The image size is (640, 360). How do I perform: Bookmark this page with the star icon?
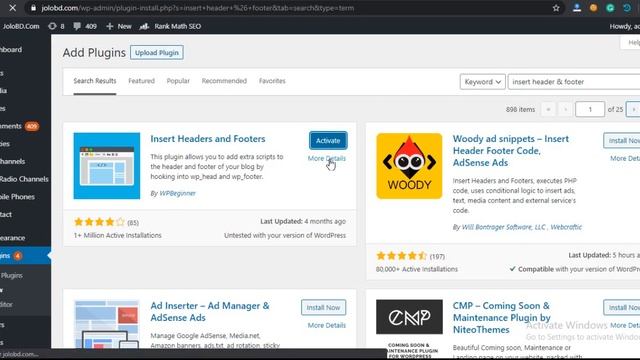coord(556,8)
